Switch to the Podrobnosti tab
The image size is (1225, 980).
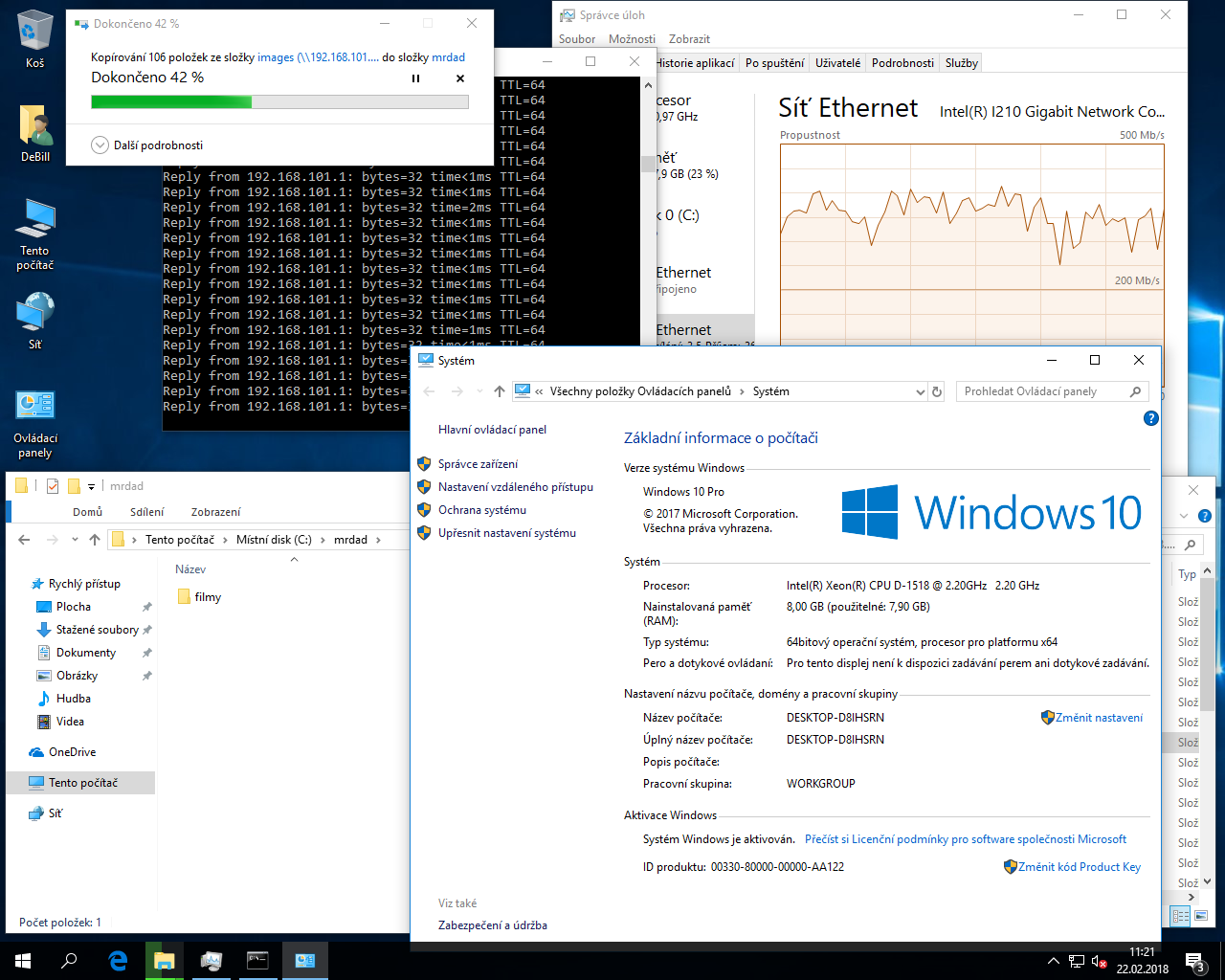coord(902,63)
